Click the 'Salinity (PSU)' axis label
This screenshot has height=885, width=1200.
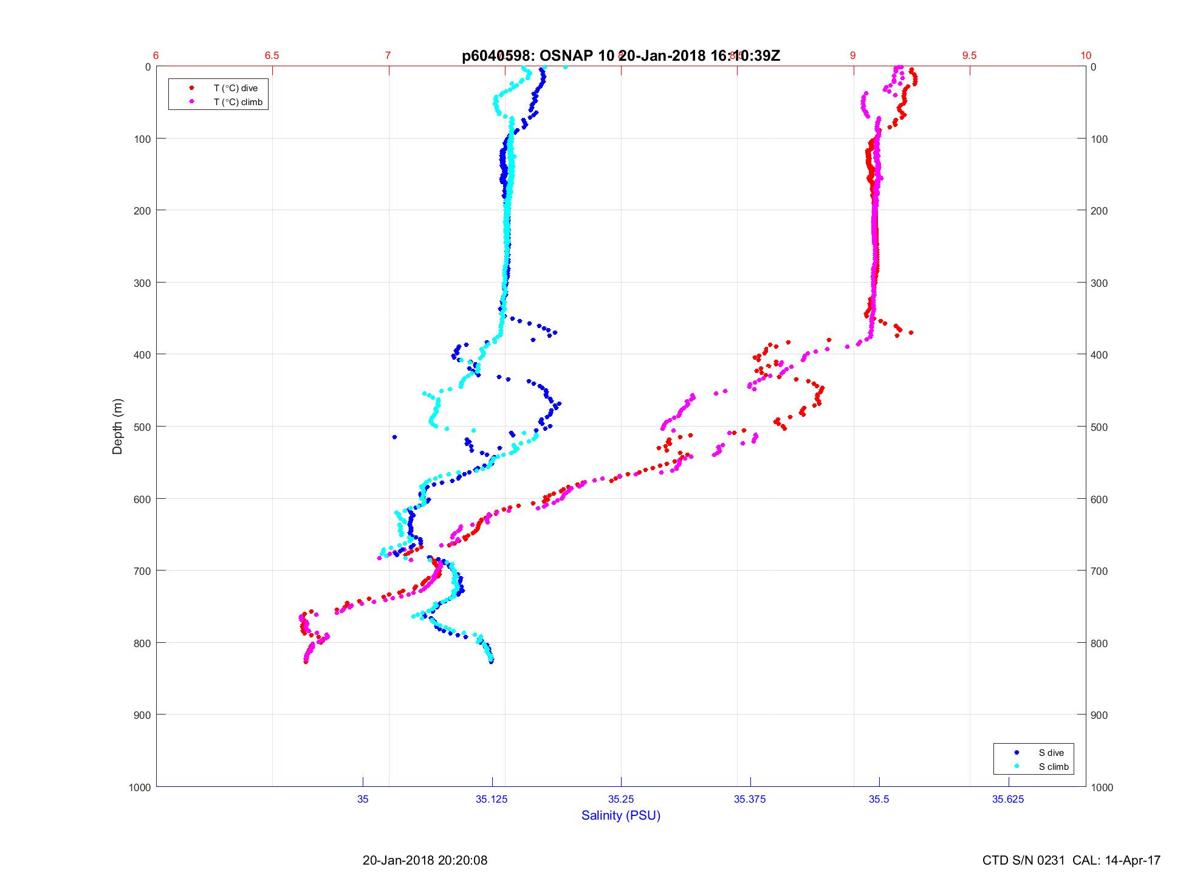point(621,816)
